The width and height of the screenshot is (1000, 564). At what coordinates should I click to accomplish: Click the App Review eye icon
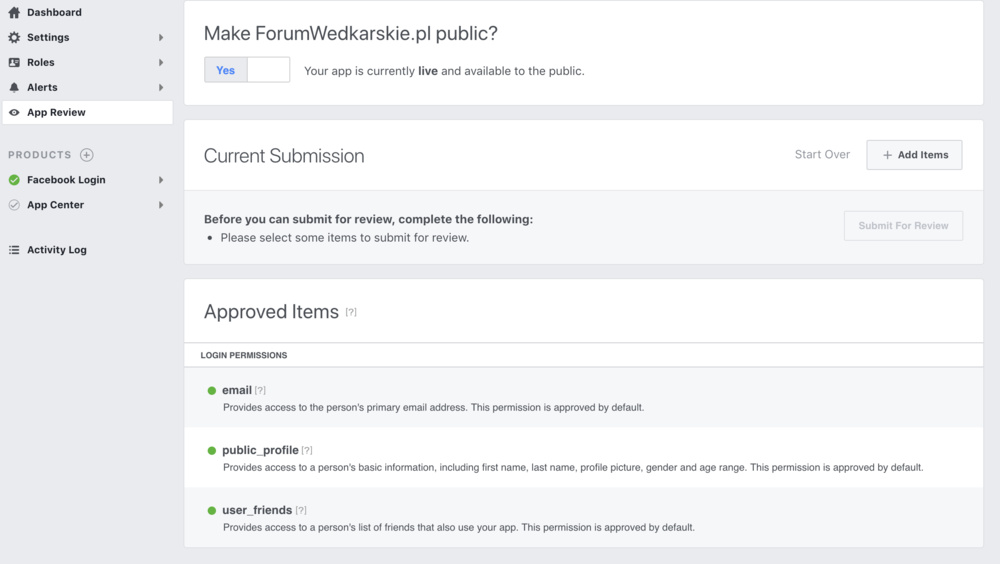(x=14, y=113)
